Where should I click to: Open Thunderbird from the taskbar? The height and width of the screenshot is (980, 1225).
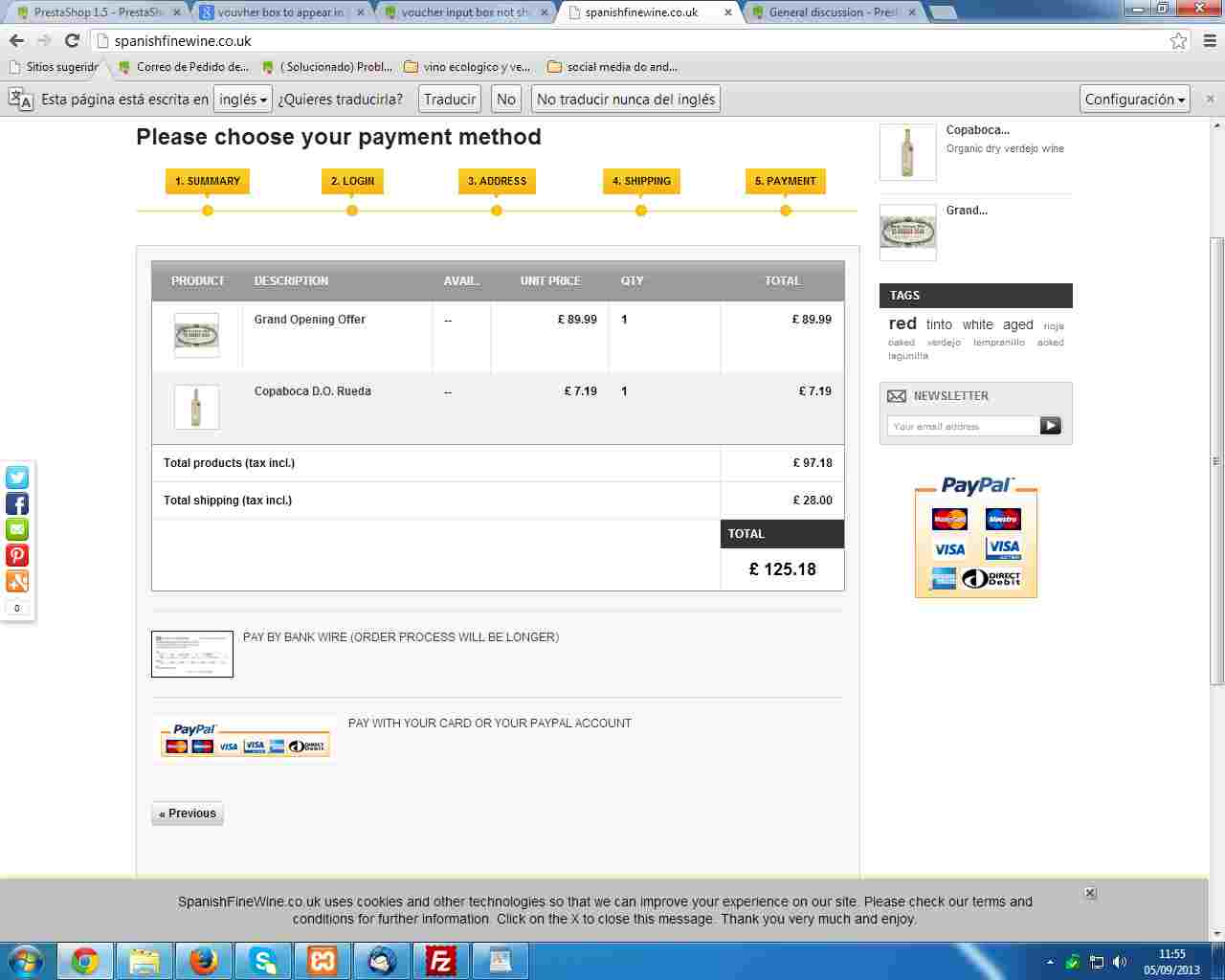tap(382, 961)
